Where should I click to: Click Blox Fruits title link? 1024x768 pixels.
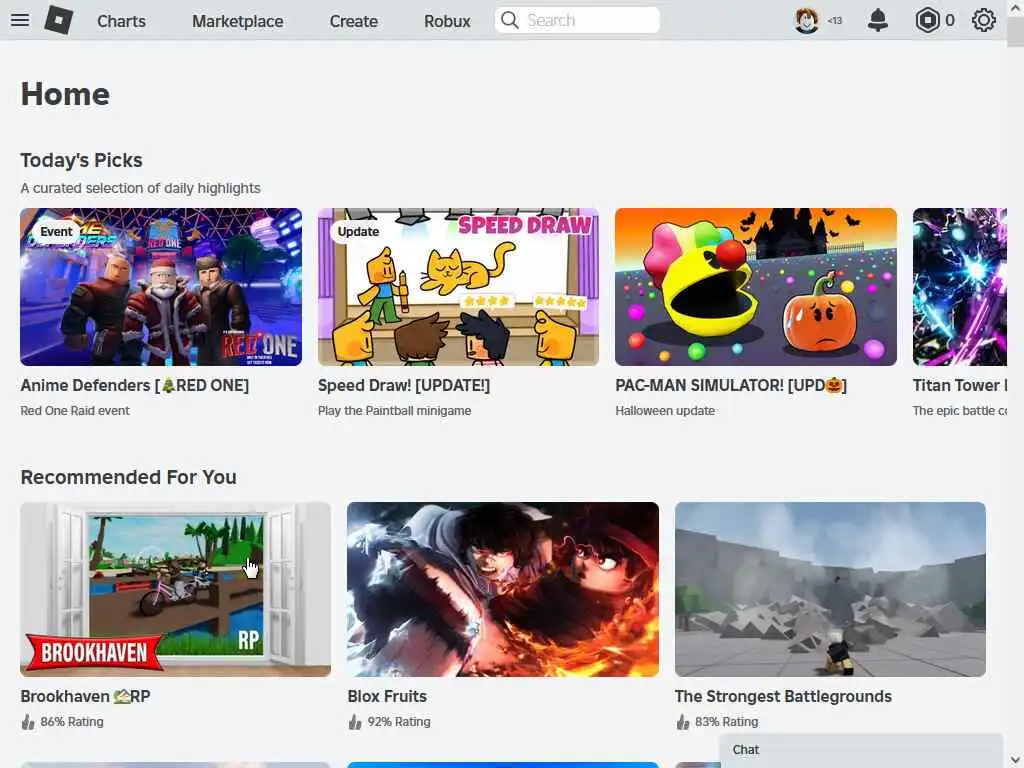tap(387, 696)
